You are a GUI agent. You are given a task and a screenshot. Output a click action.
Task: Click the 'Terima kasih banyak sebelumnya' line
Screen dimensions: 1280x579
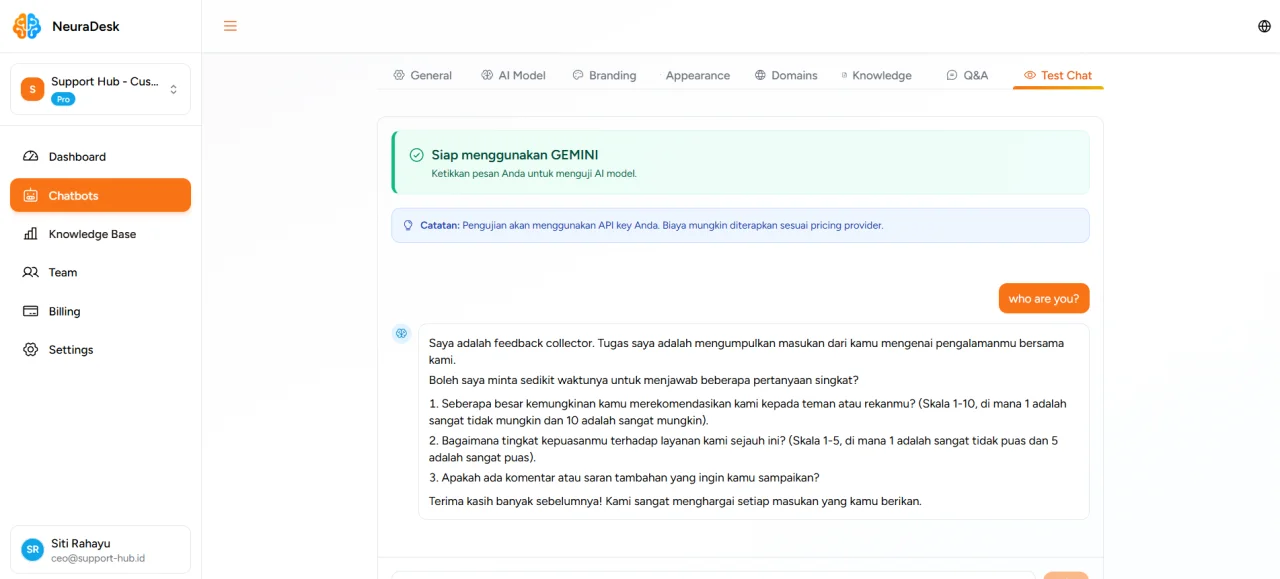675,501
